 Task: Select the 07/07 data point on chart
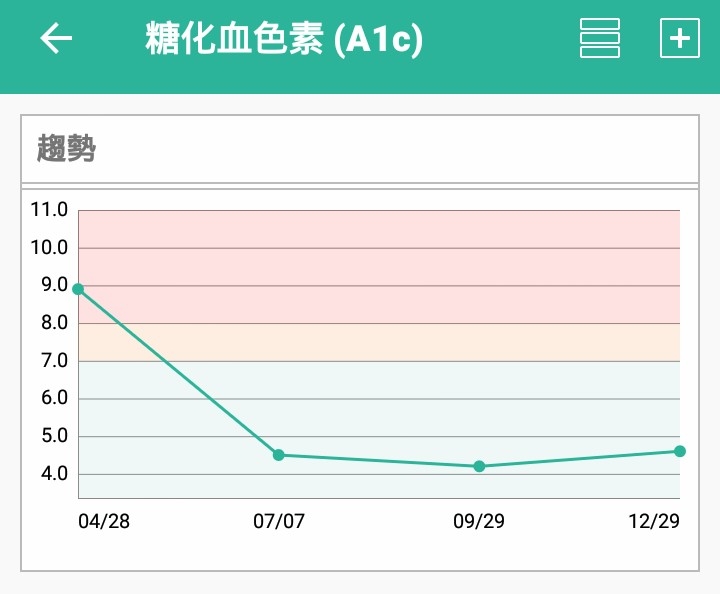[278, 455]
